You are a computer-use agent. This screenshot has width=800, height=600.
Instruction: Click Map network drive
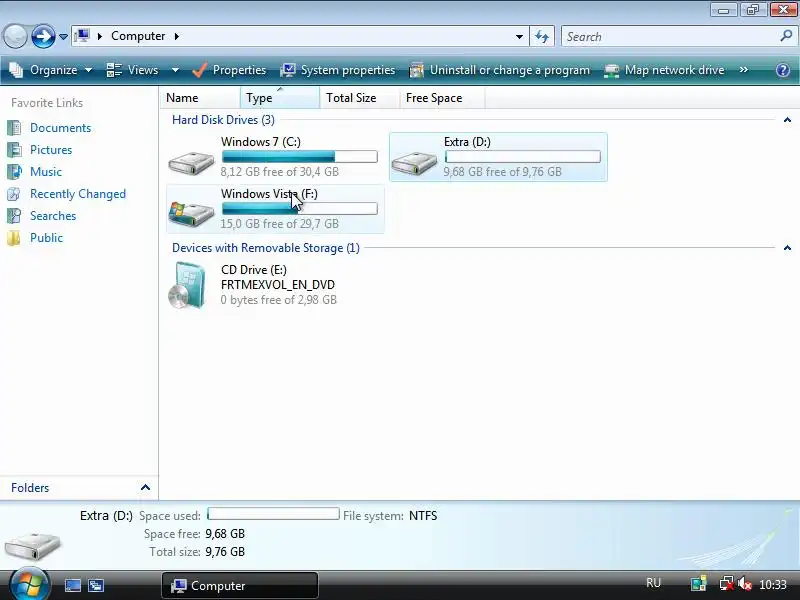pos(664,70)
